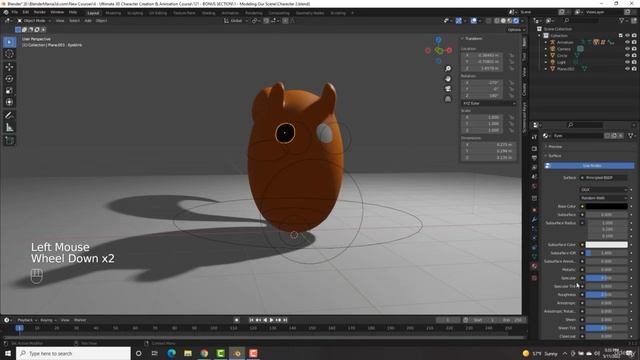The image size is (640, 360).
Task: Toggle snapping magnet in viewport header
Action: [266, 20]
